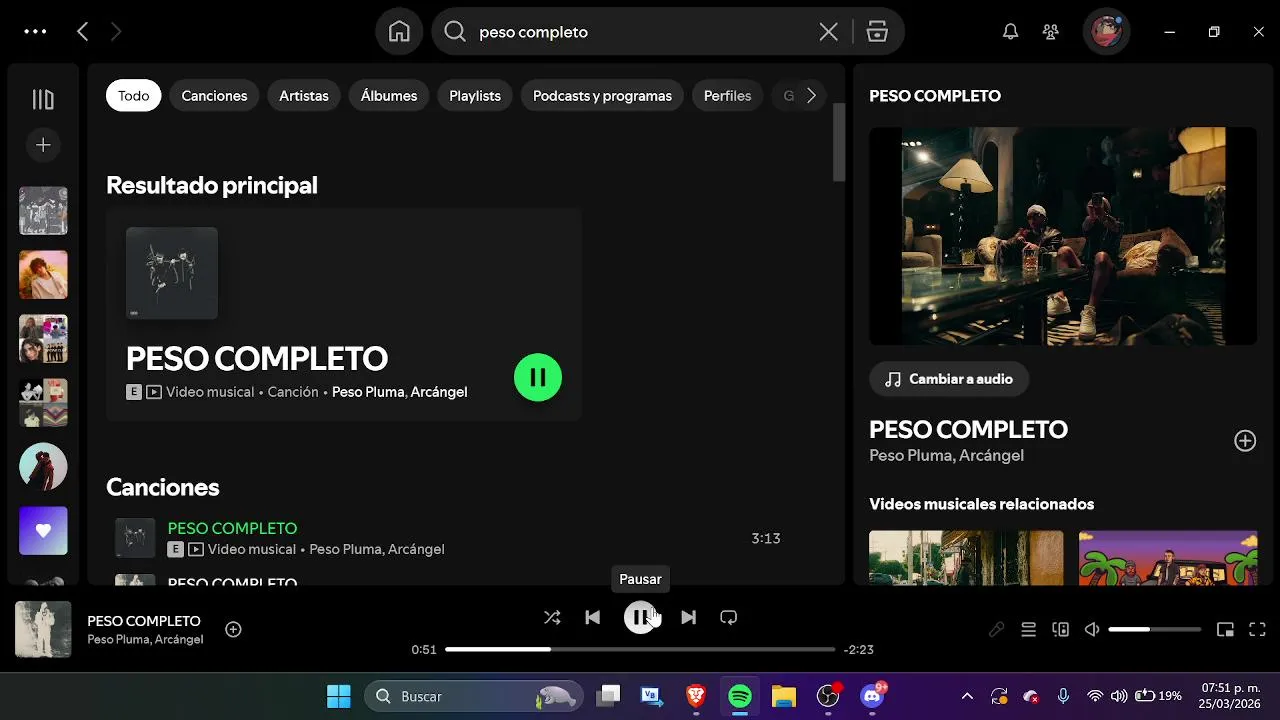
Task: Toggle shuffle playback
Action: 552,617
